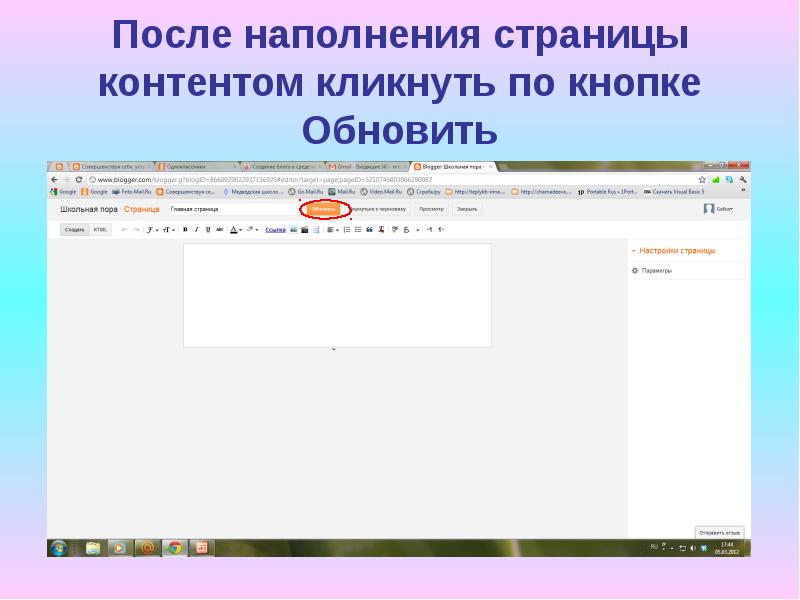Viewport: 800px width, 600px height.
Task: Toggle underline text formatting
Action: [207, 230]
